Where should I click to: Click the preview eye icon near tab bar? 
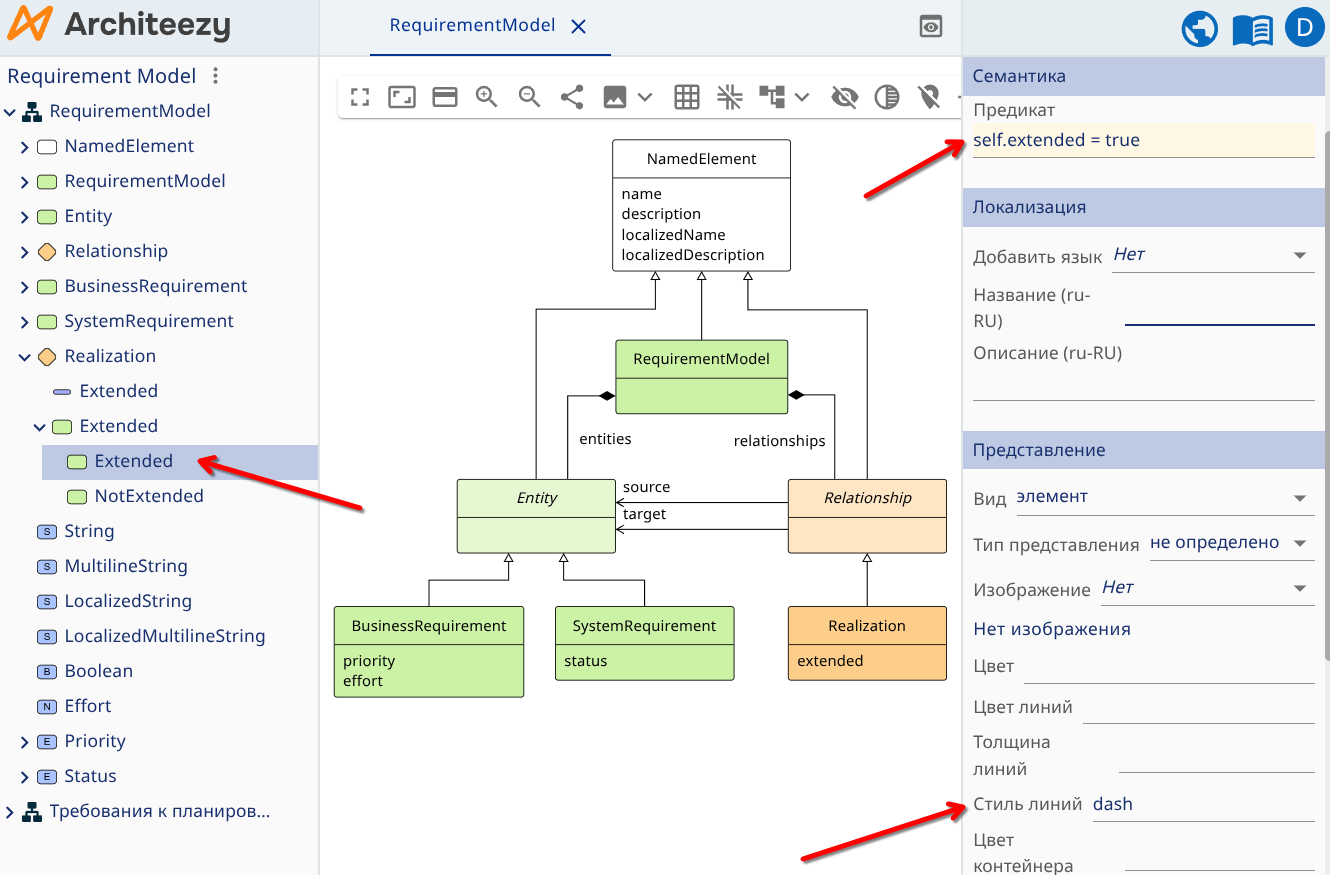[931, 27]
